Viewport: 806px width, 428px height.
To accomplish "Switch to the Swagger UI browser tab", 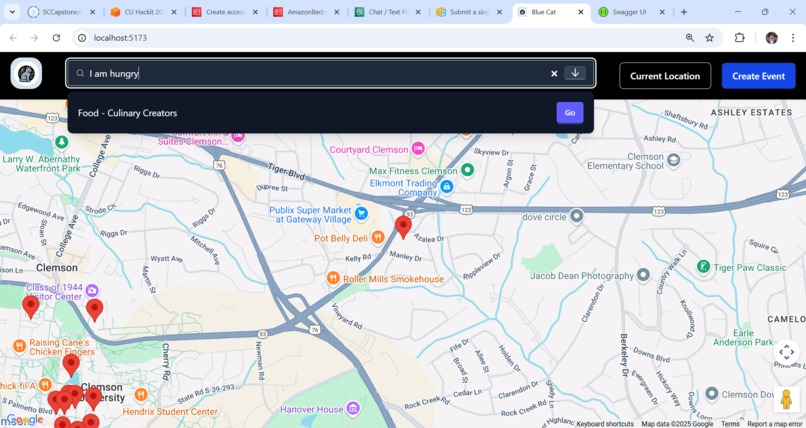I will pyautogui.click(x=629, y=12).
